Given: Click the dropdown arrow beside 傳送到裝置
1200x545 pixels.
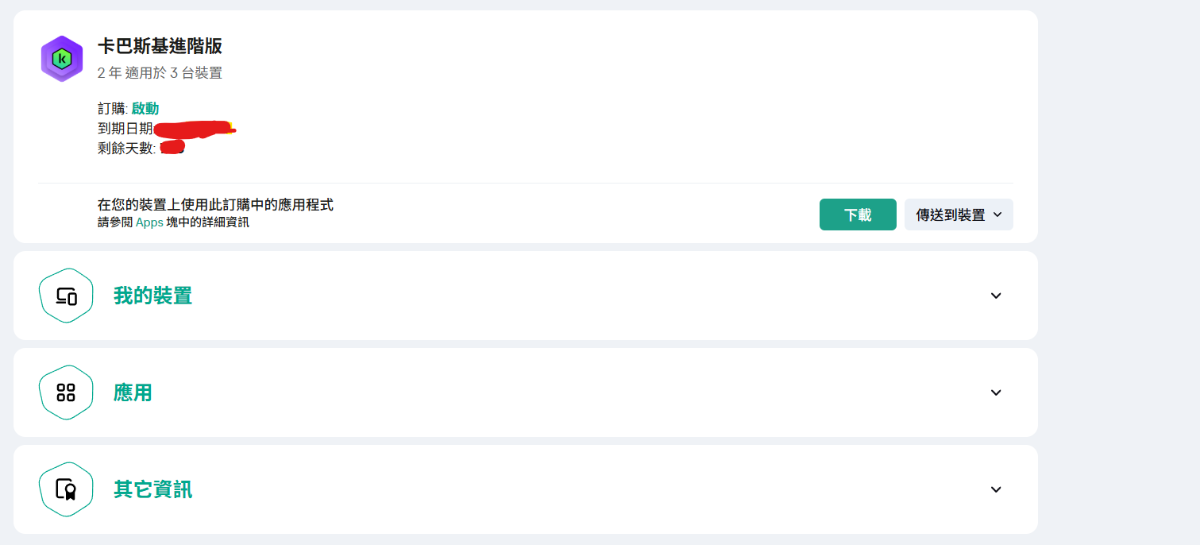Looking at the screenshot, I should (x=998, y=215).
